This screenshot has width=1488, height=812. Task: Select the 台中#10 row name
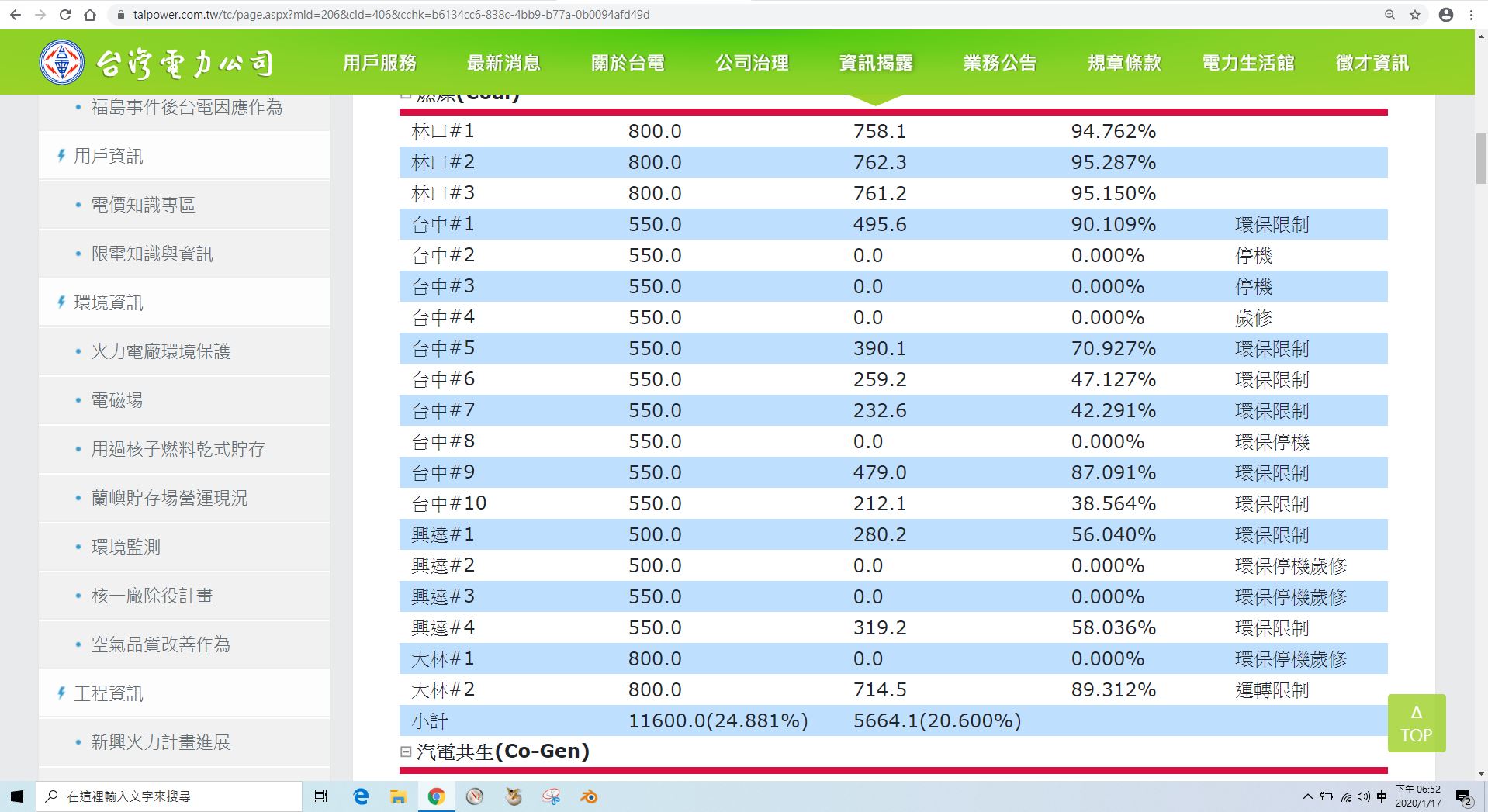click(x=448, y=503)
